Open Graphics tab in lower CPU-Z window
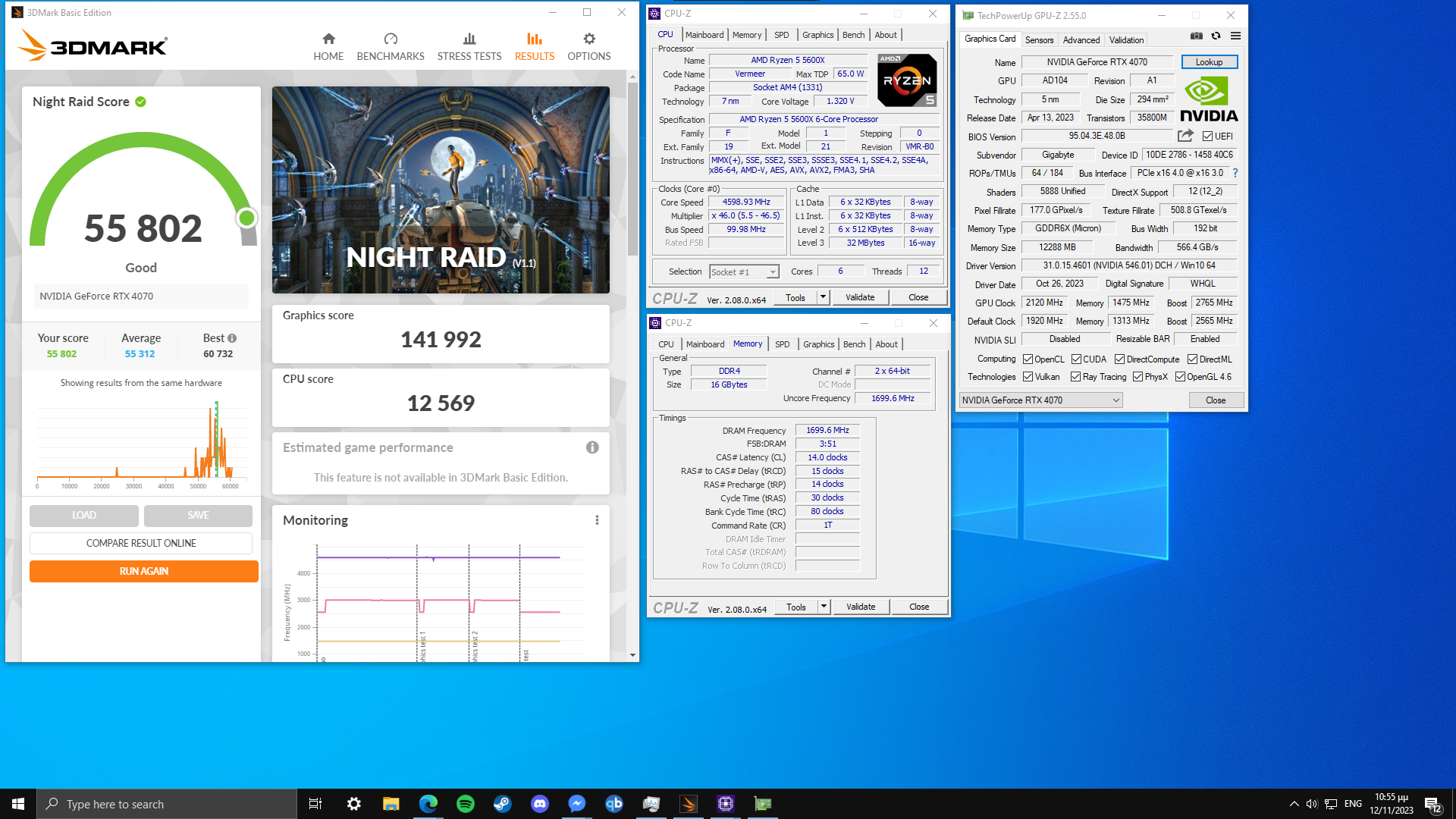 pos(818,344)
